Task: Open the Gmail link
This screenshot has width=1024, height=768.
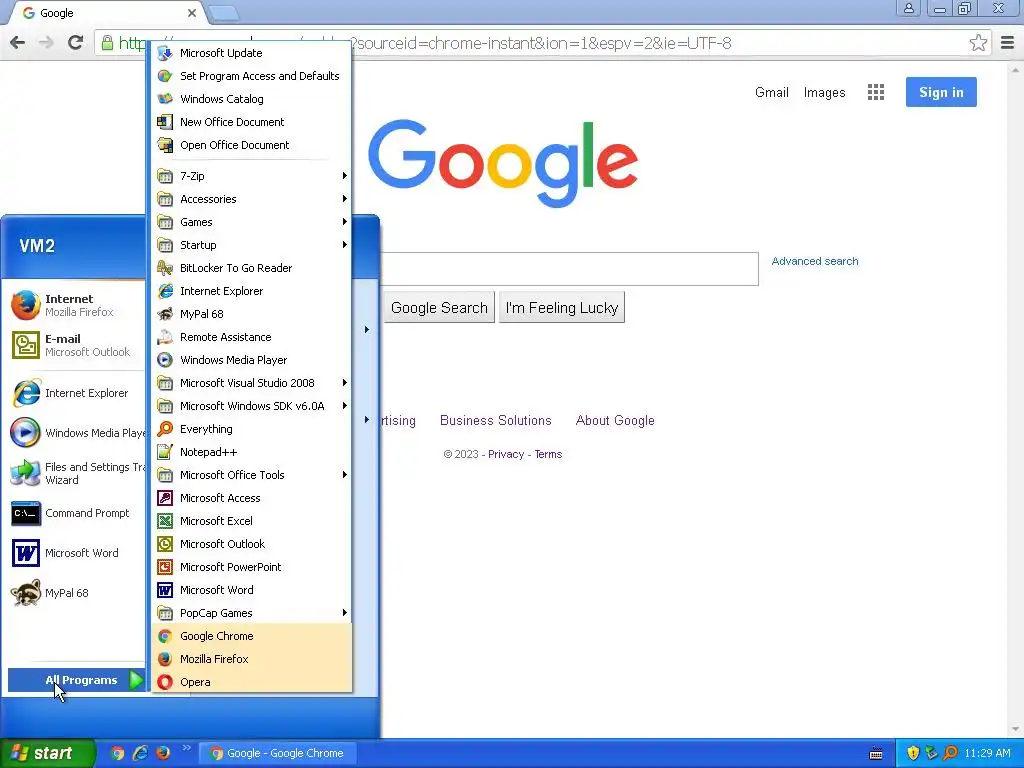Action: [772, 92]
